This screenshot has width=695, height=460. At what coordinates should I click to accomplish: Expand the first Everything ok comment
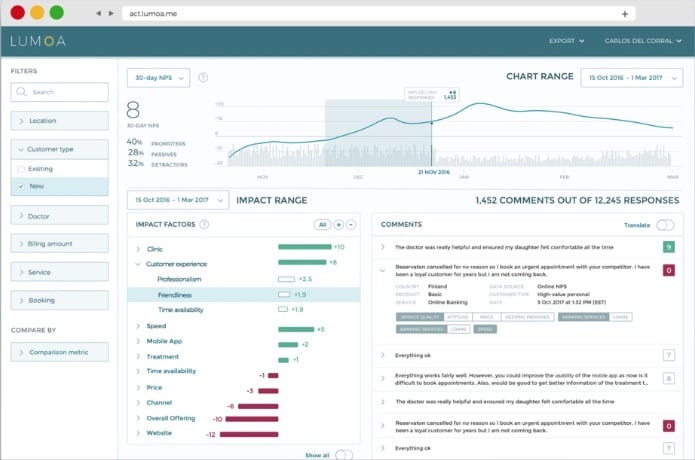(383, 355)
